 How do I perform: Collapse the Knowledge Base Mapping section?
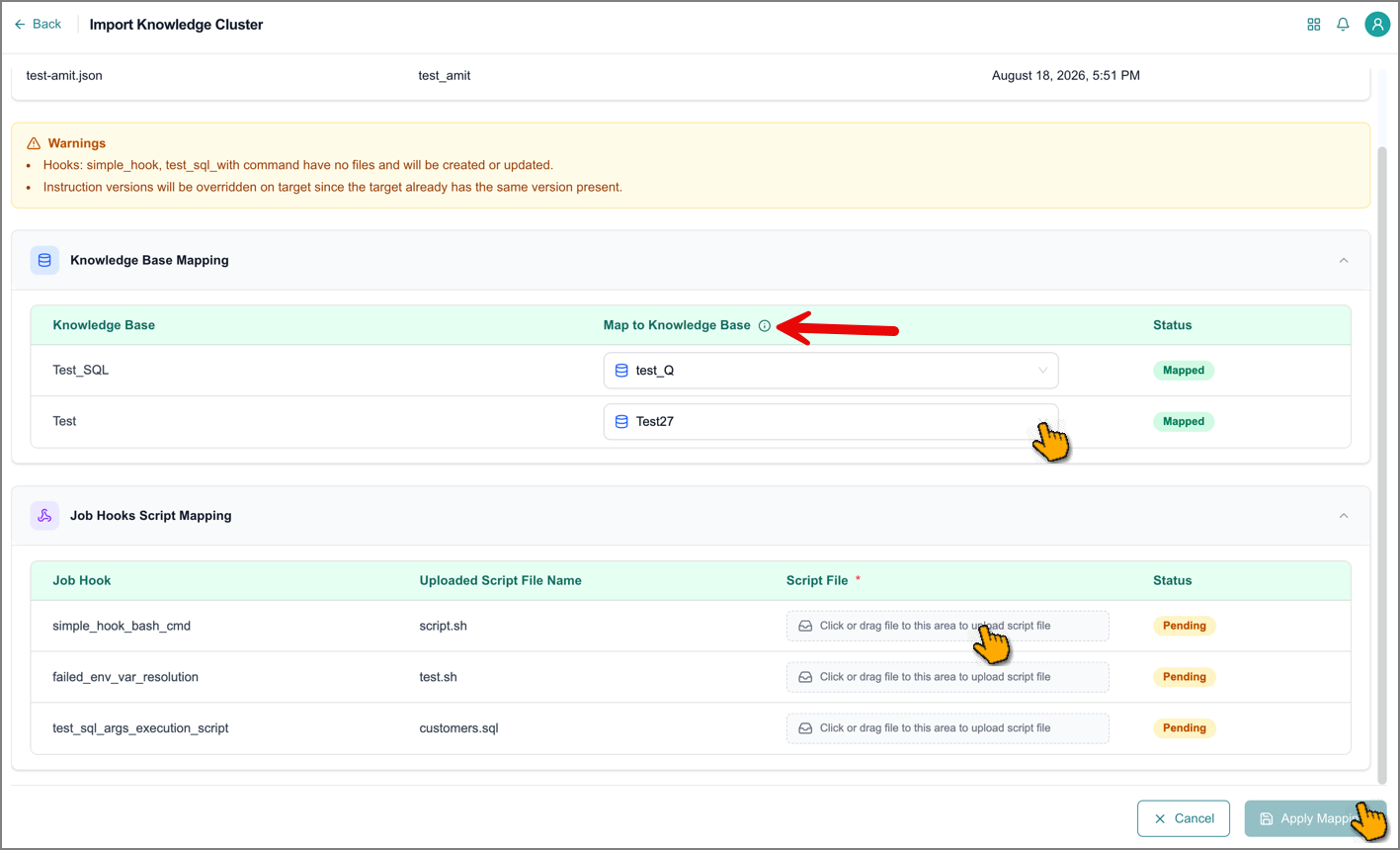tap(1343, 260)
